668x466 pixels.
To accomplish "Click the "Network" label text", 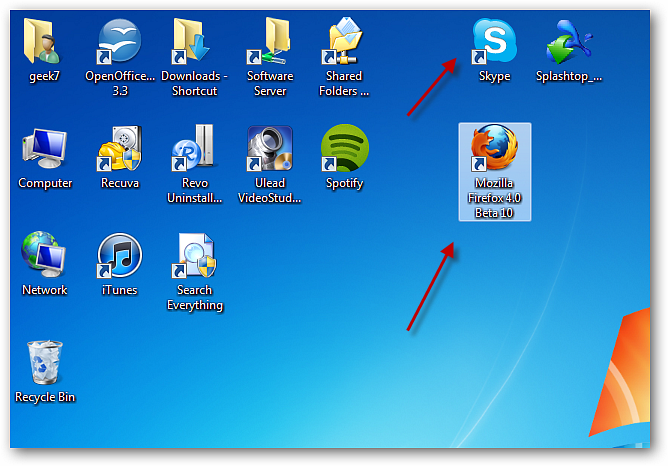I will (45, 290).
